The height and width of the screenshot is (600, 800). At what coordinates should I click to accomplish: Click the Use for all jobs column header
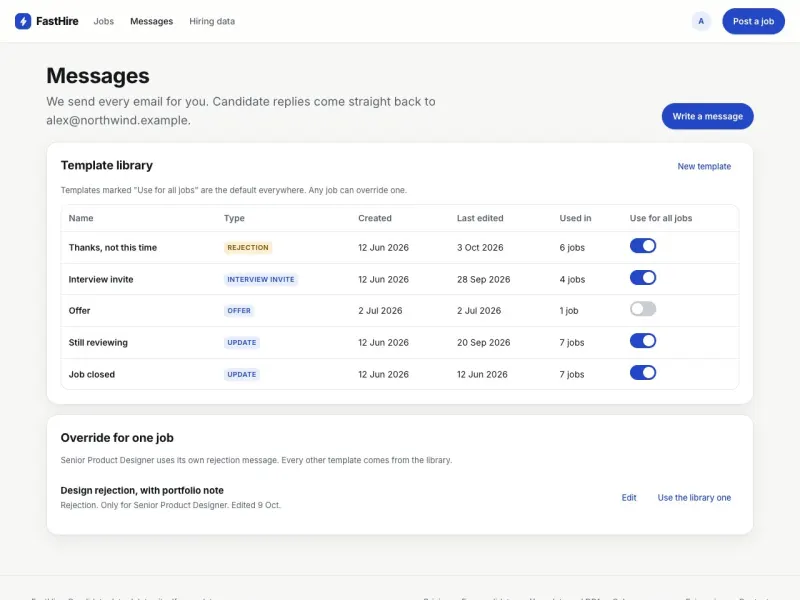point(661,218)
